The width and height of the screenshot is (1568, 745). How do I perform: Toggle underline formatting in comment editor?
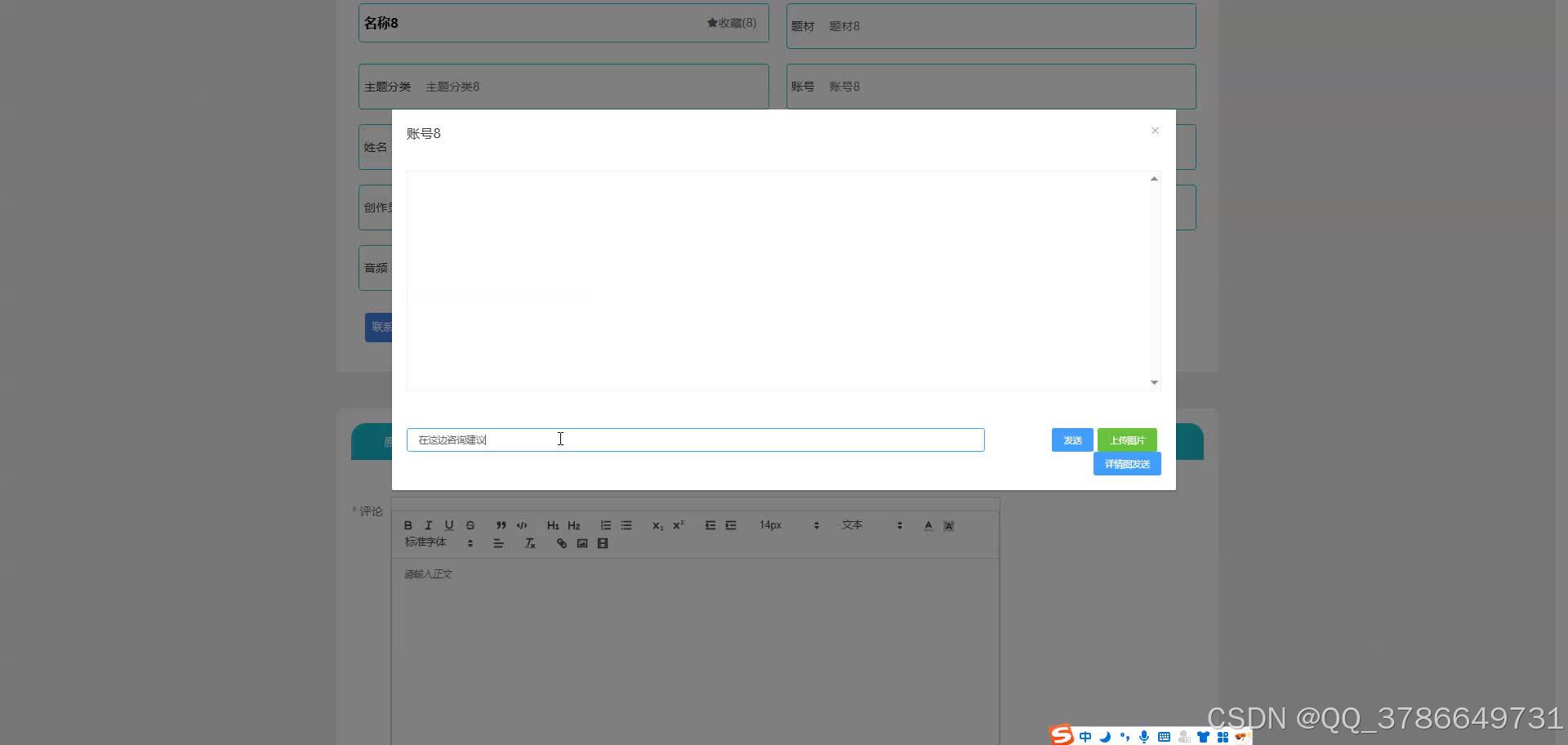(x=449, y=525)
